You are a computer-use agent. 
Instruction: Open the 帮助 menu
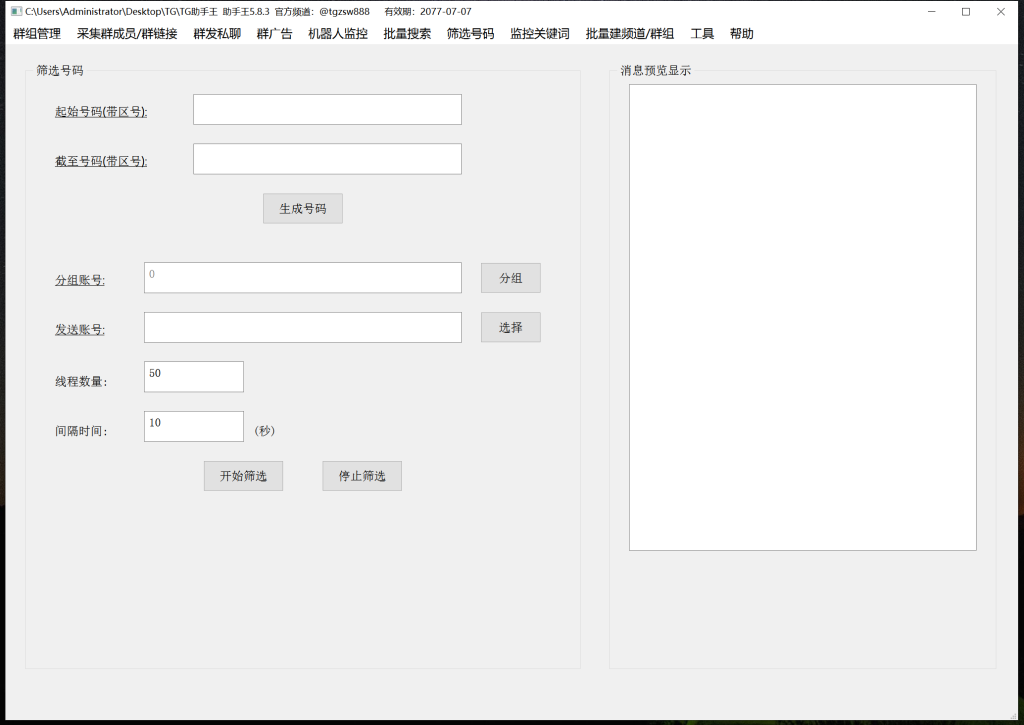(742, 34)
